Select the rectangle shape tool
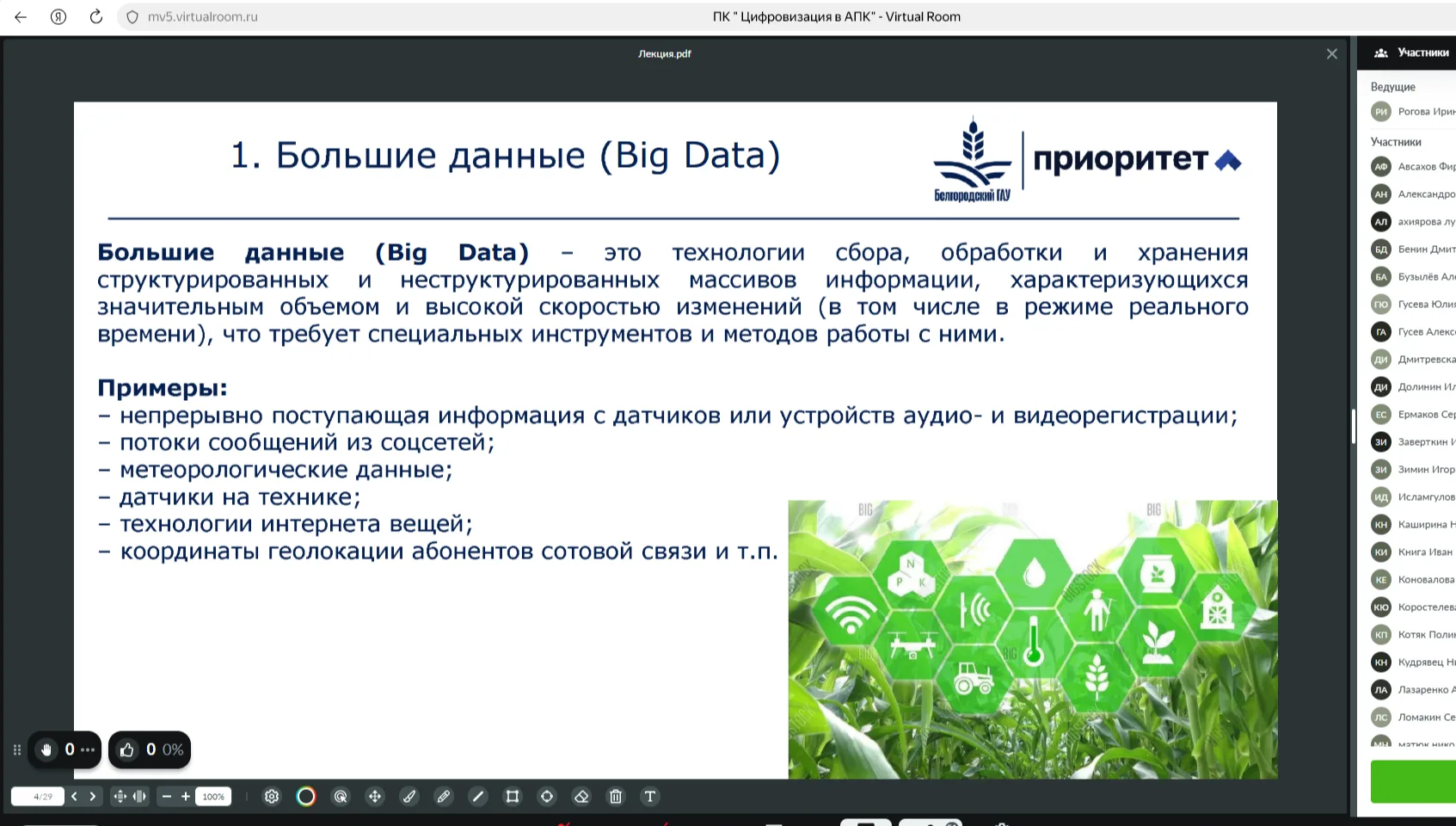 513,797
